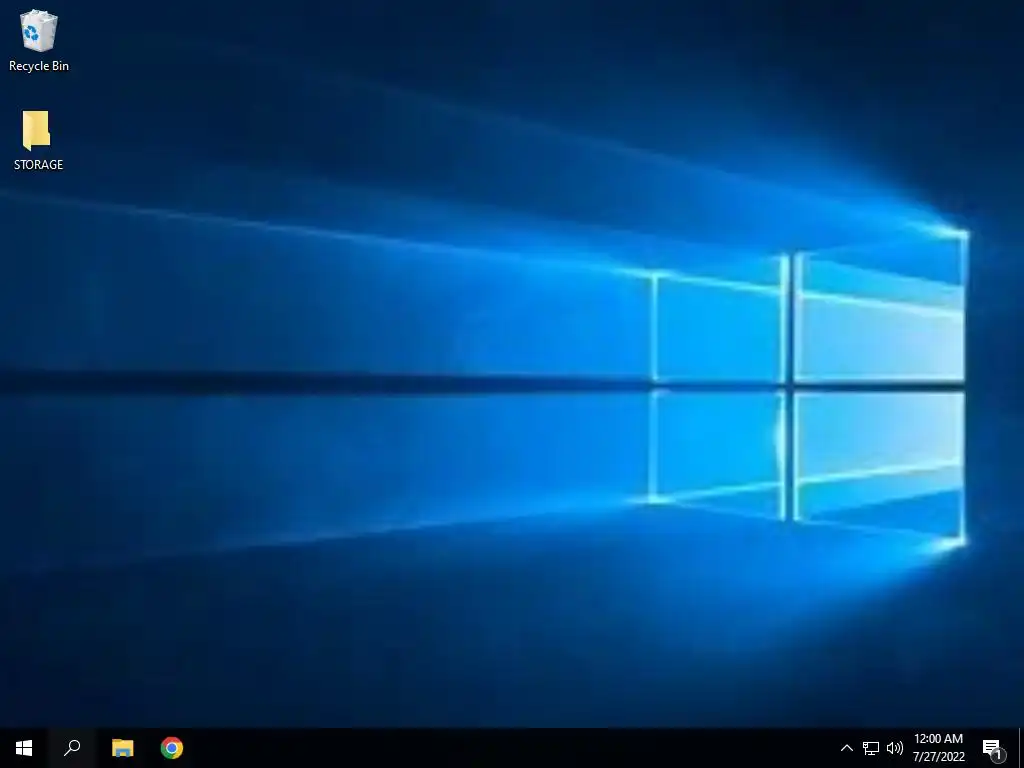Show hidden system tray icons

click(x=846, y=748)
